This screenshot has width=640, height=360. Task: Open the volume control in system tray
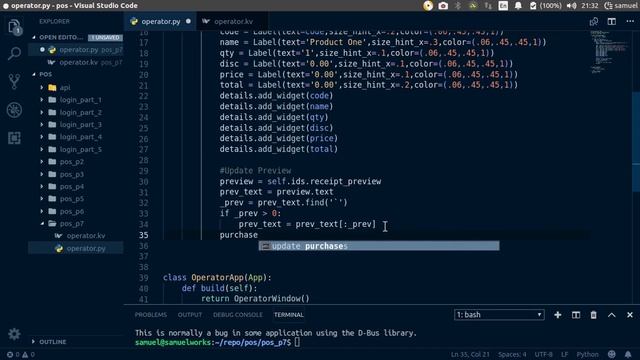571,6
